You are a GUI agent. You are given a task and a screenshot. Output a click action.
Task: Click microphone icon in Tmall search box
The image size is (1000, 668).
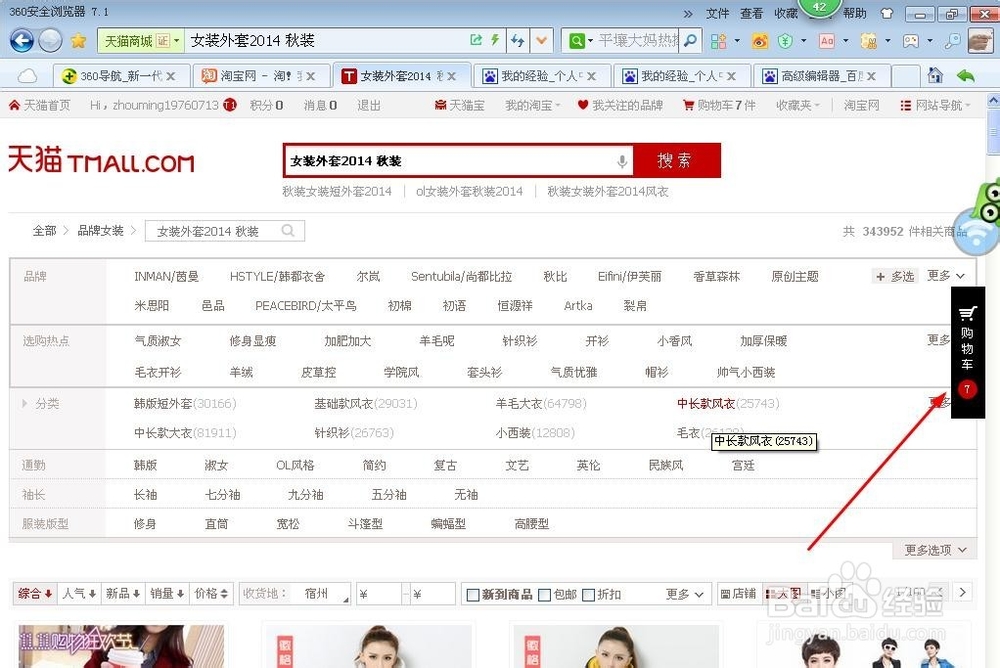pyautogui.click(x=622, y=161)
